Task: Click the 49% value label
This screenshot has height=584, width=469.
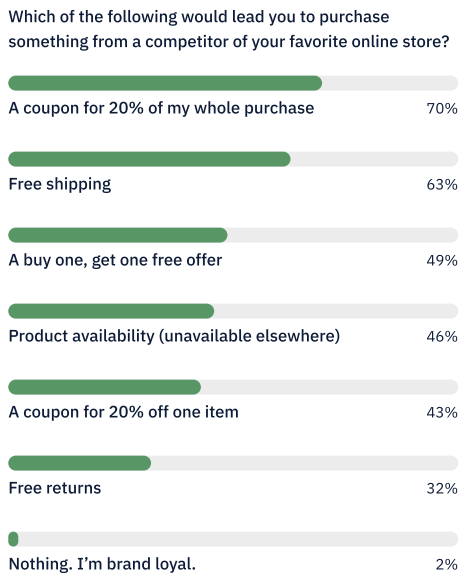Action: point(442,261)
